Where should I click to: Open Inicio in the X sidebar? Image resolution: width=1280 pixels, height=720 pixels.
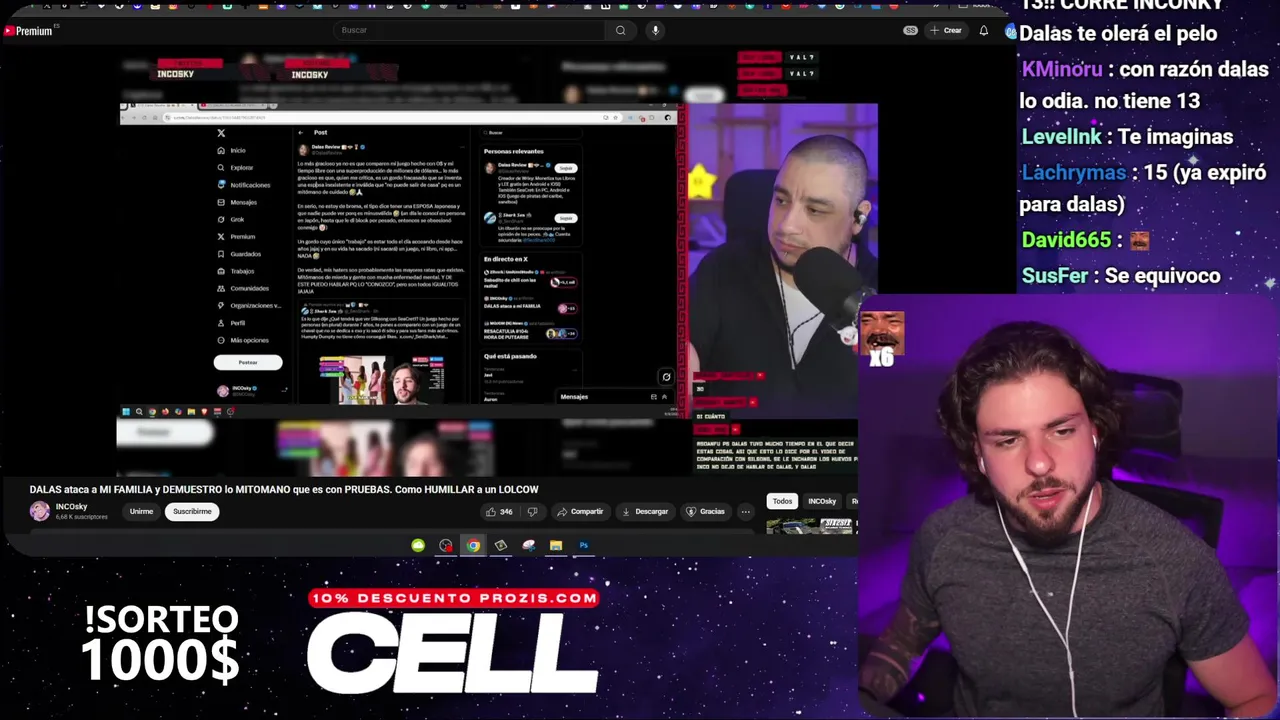pos(232,150)
